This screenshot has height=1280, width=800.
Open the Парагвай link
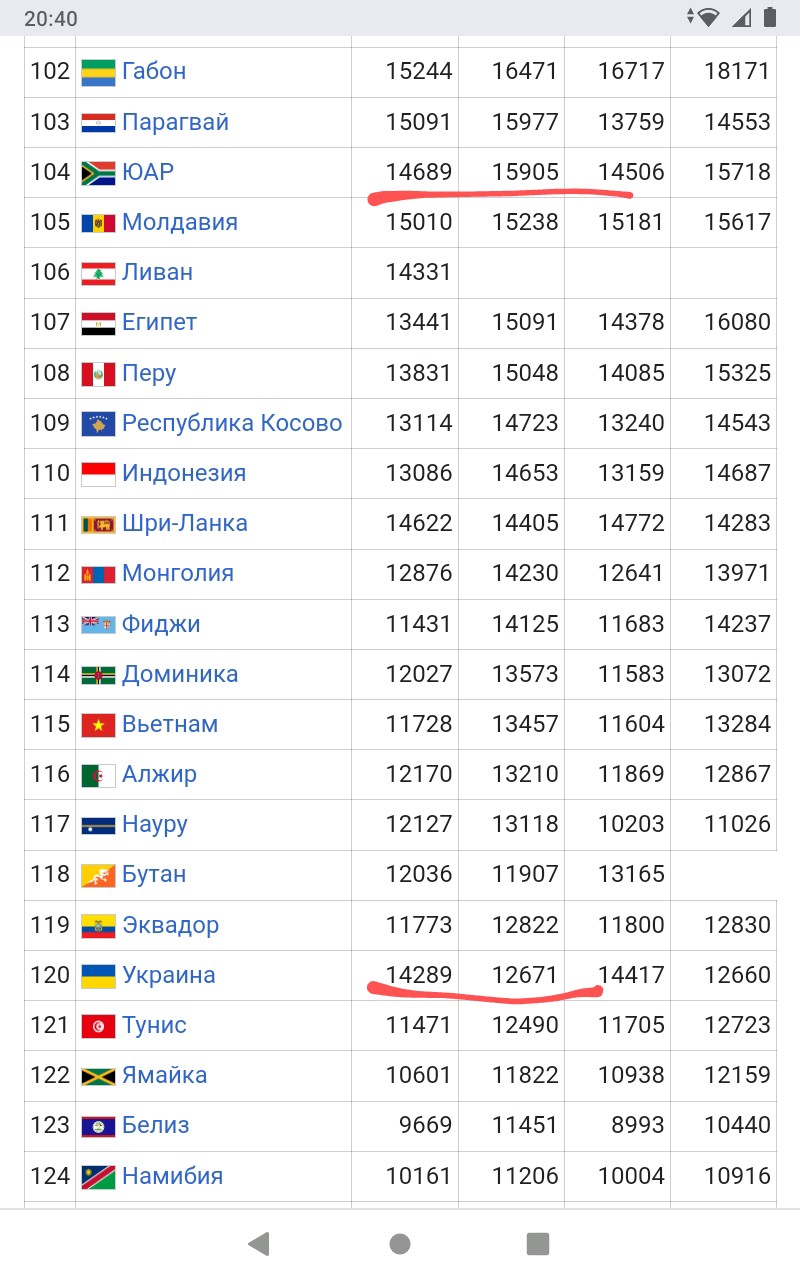tap(175, 122)
